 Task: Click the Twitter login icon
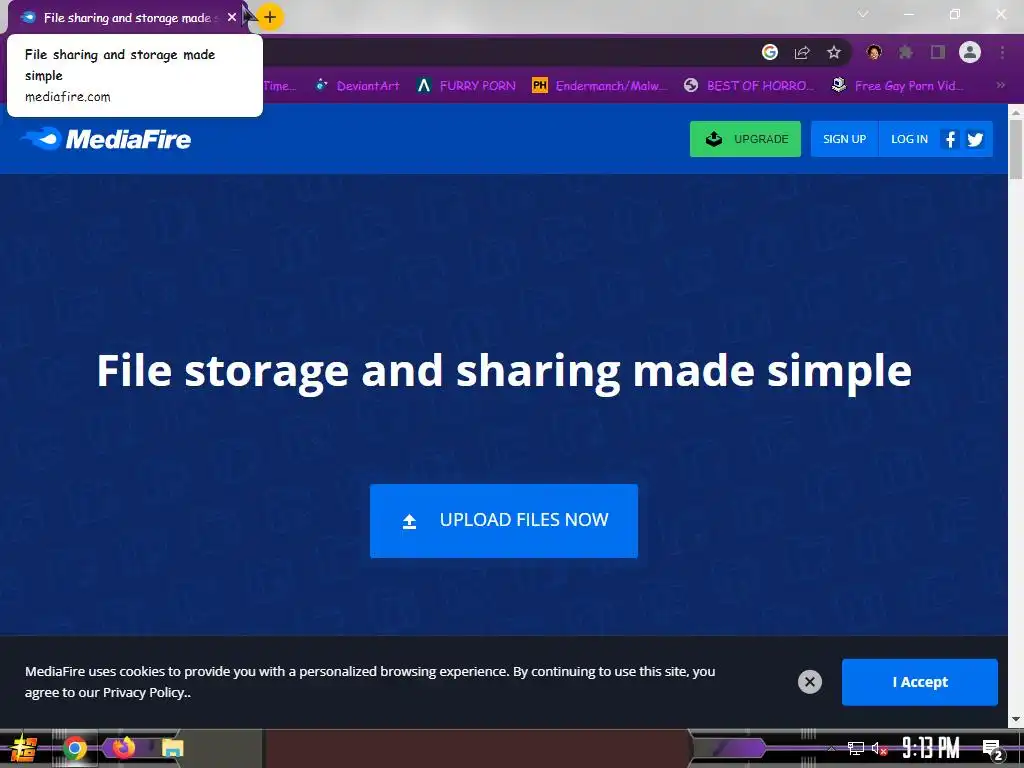[976, 139]
